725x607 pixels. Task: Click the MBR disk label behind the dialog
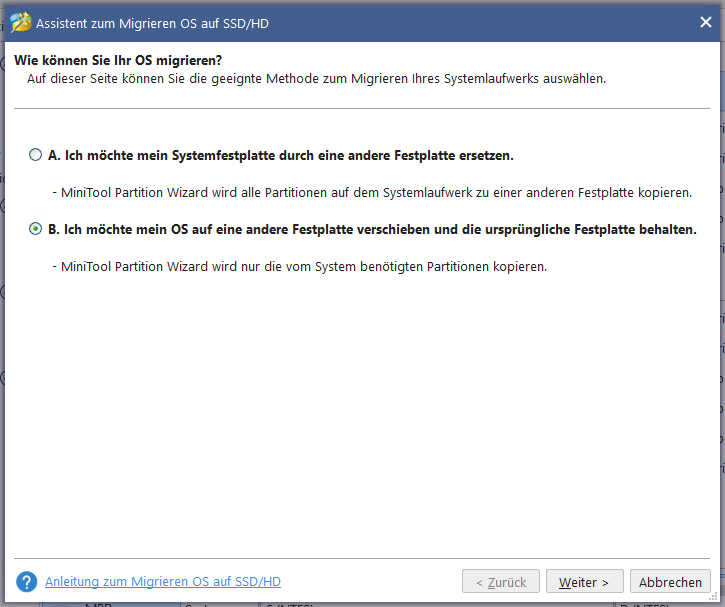pos(98,604)
